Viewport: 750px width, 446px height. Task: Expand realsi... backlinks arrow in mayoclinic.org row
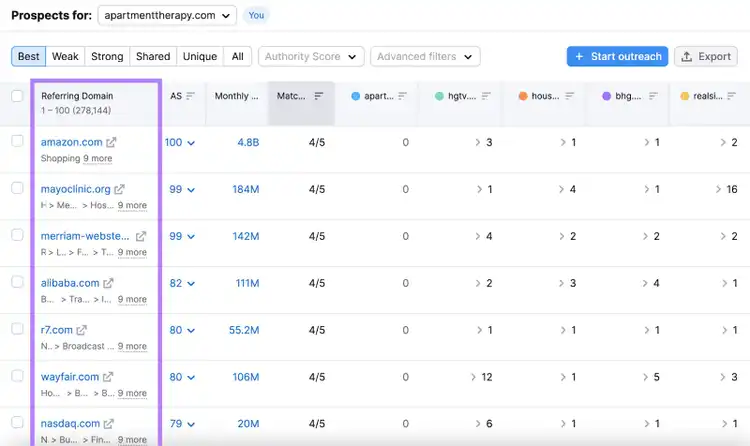point(718,189)
